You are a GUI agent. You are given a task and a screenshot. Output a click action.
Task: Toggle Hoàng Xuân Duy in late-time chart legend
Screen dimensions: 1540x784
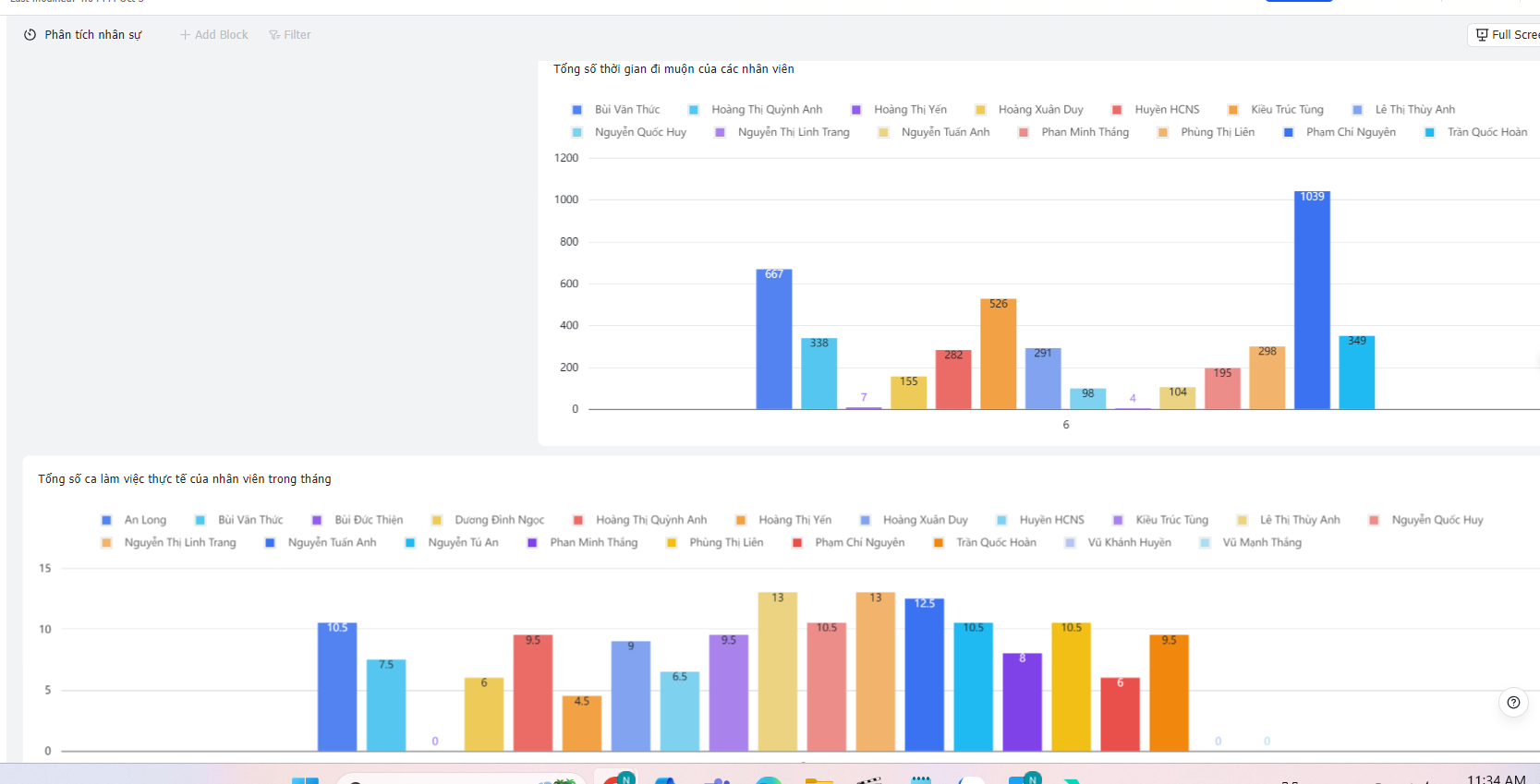pyautogui.click(x=1029, y=110)
